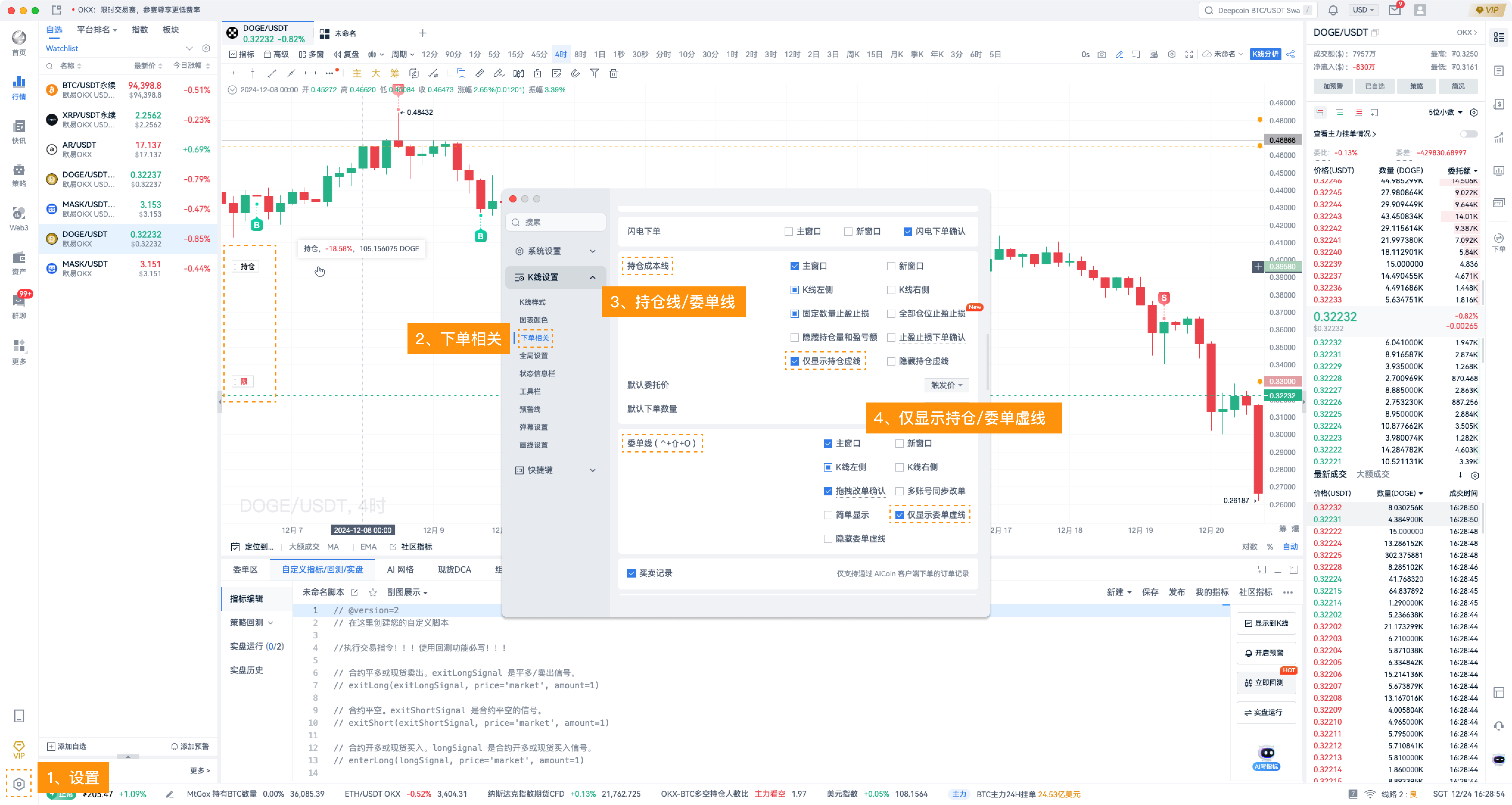Enable 隐藏持仓虚线 checkbox

[x=891, y=361]
